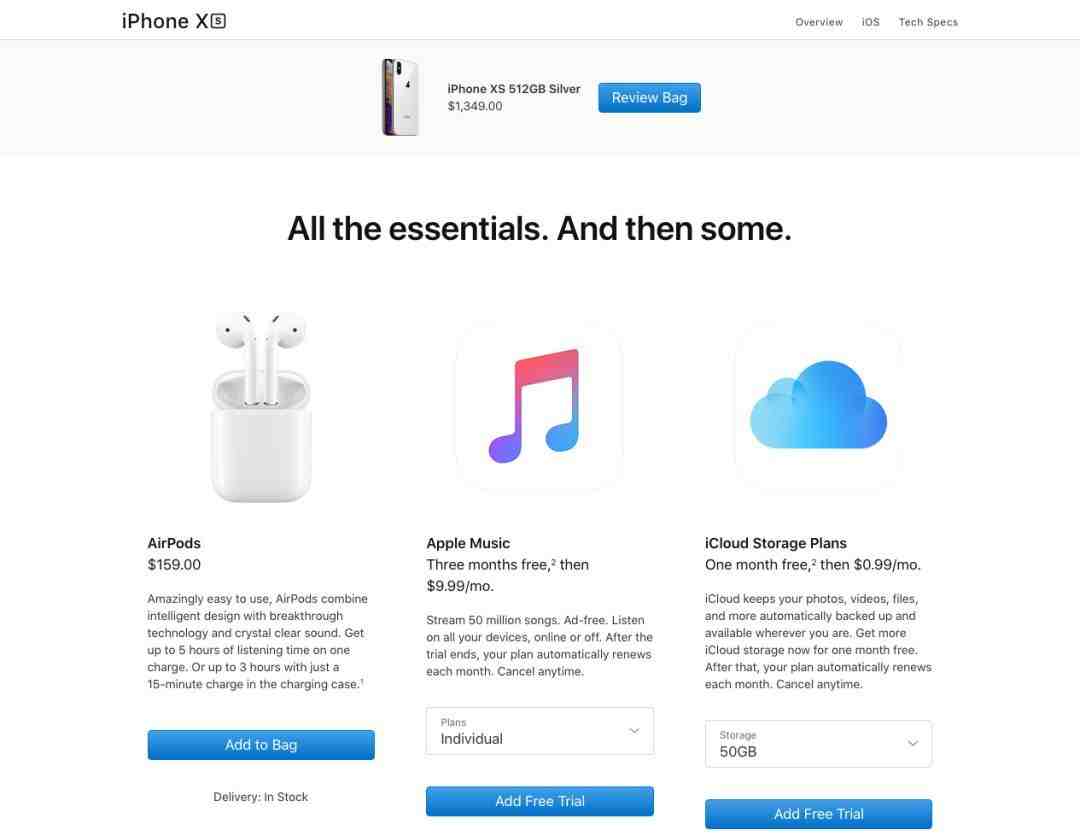Click the AirPods product title
The height and width of the screenshot is (836, 1080).
174,543
